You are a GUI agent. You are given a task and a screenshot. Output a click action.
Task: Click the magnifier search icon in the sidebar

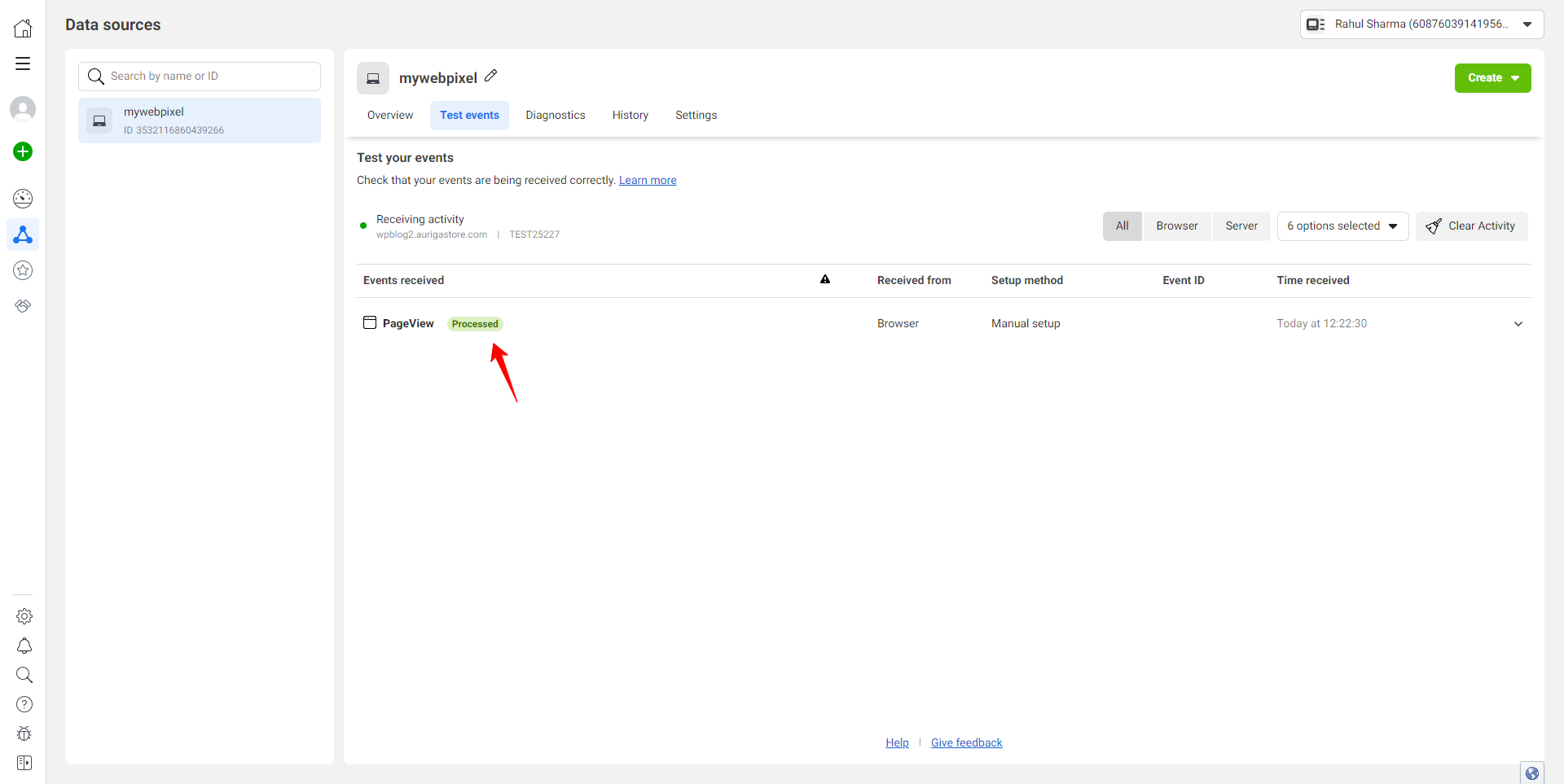[x=24, y=675]
